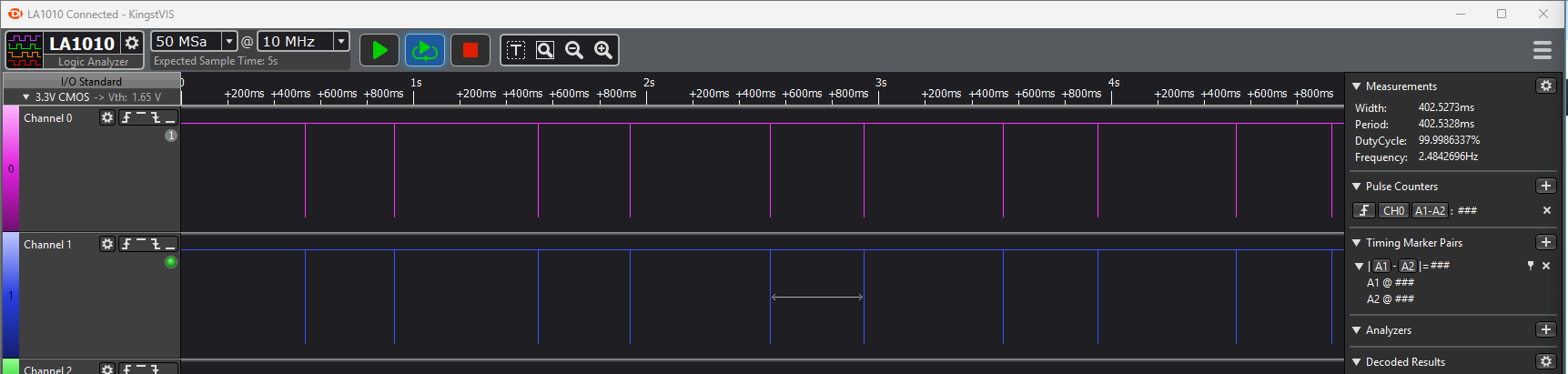Select the time marker T tool
Viewport: 1568px width, 374px height.
[516, 50]
